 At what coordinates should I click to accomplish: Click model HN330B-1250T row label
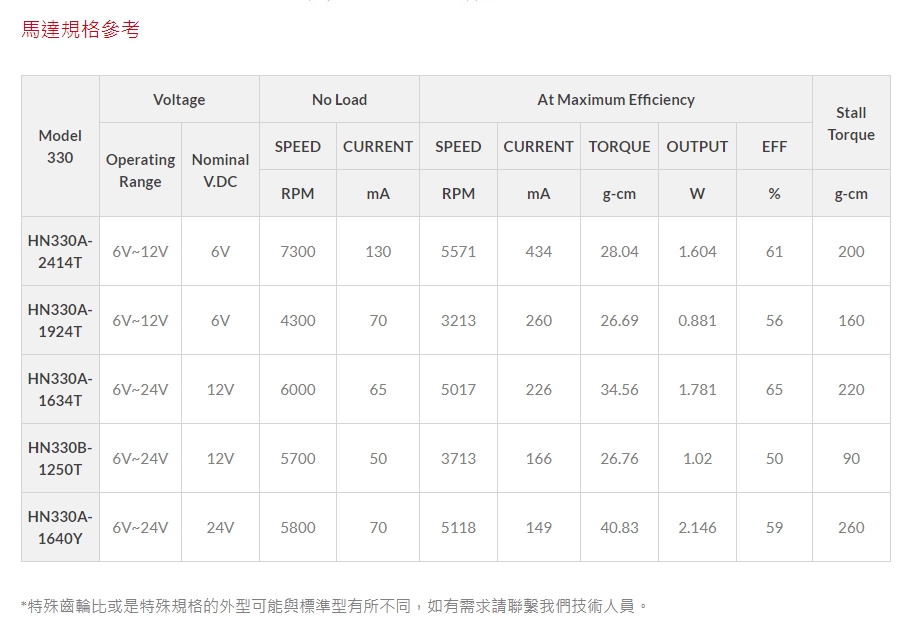pos(60,459)
